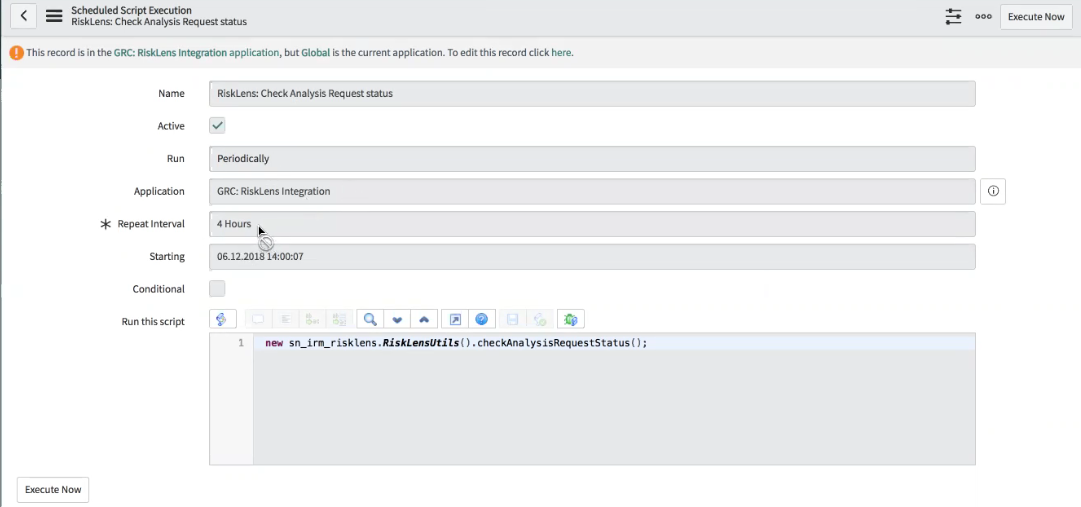Click Execute Now at the bottom
Screen dimensions: 1081x507
pyautogui.click(x=53, y=490)
